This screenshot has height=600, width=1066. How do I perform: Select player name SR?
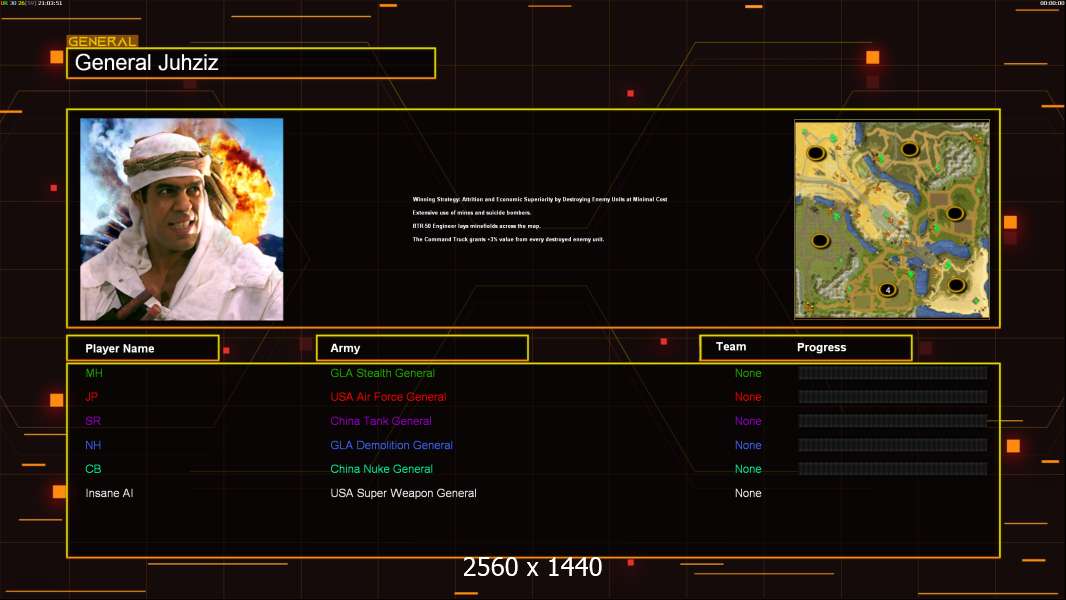(93, 421)
